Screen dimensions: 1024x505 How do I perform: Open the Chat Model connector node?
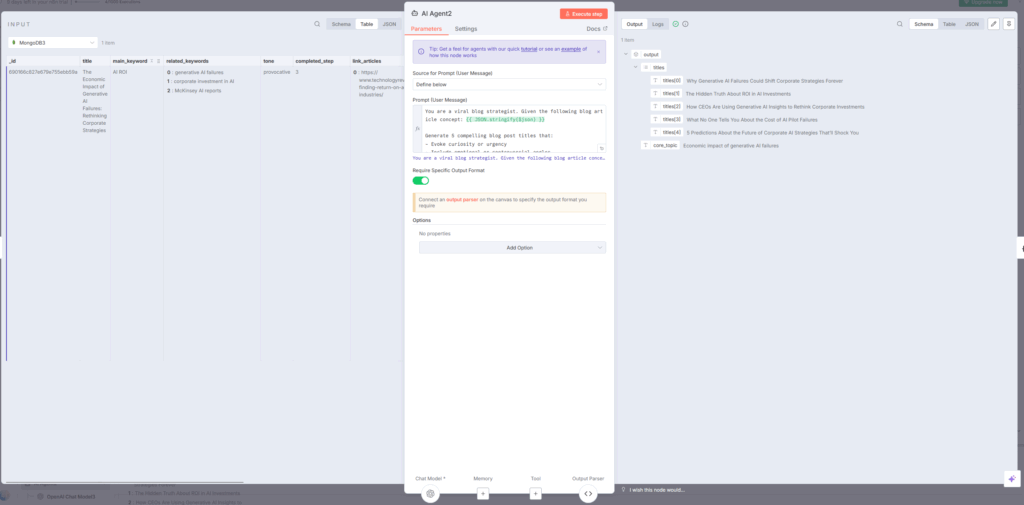tap(430, 493)
